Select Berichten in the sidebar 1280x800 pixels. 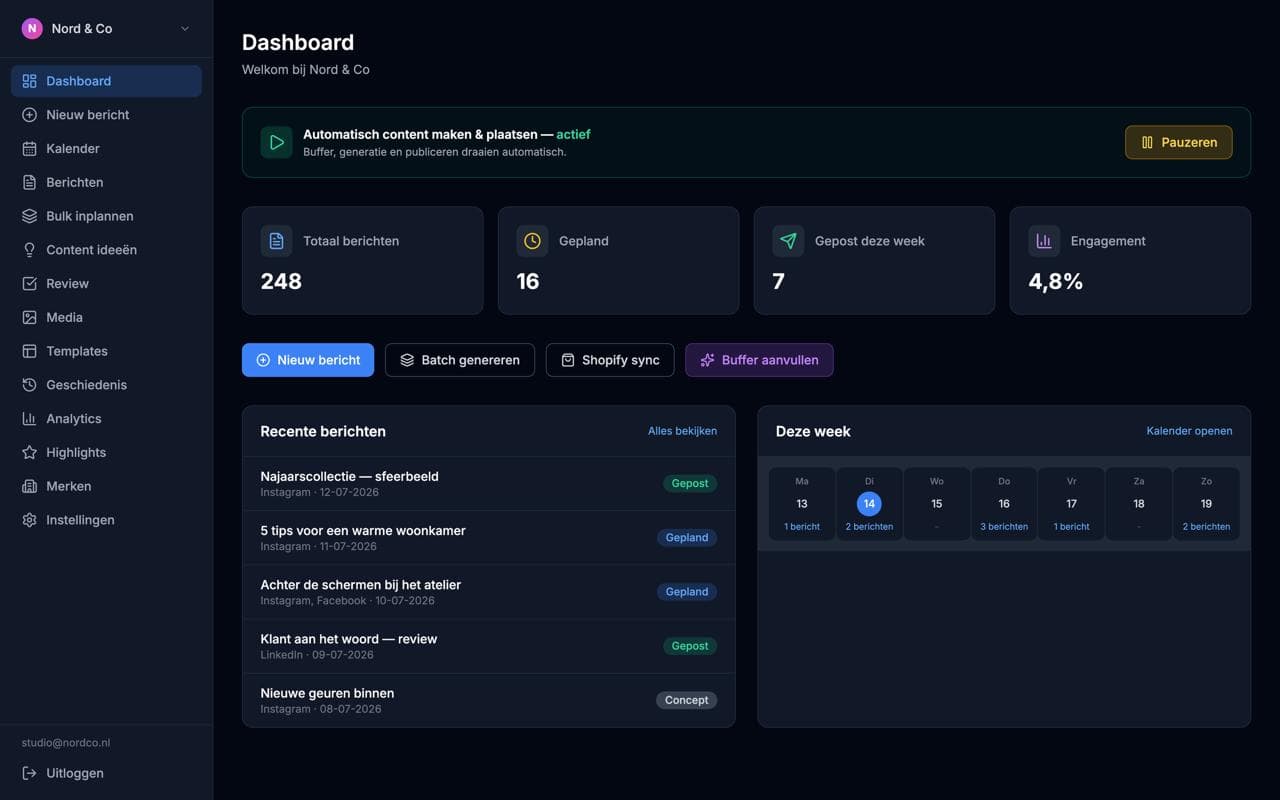coord(106,183)
